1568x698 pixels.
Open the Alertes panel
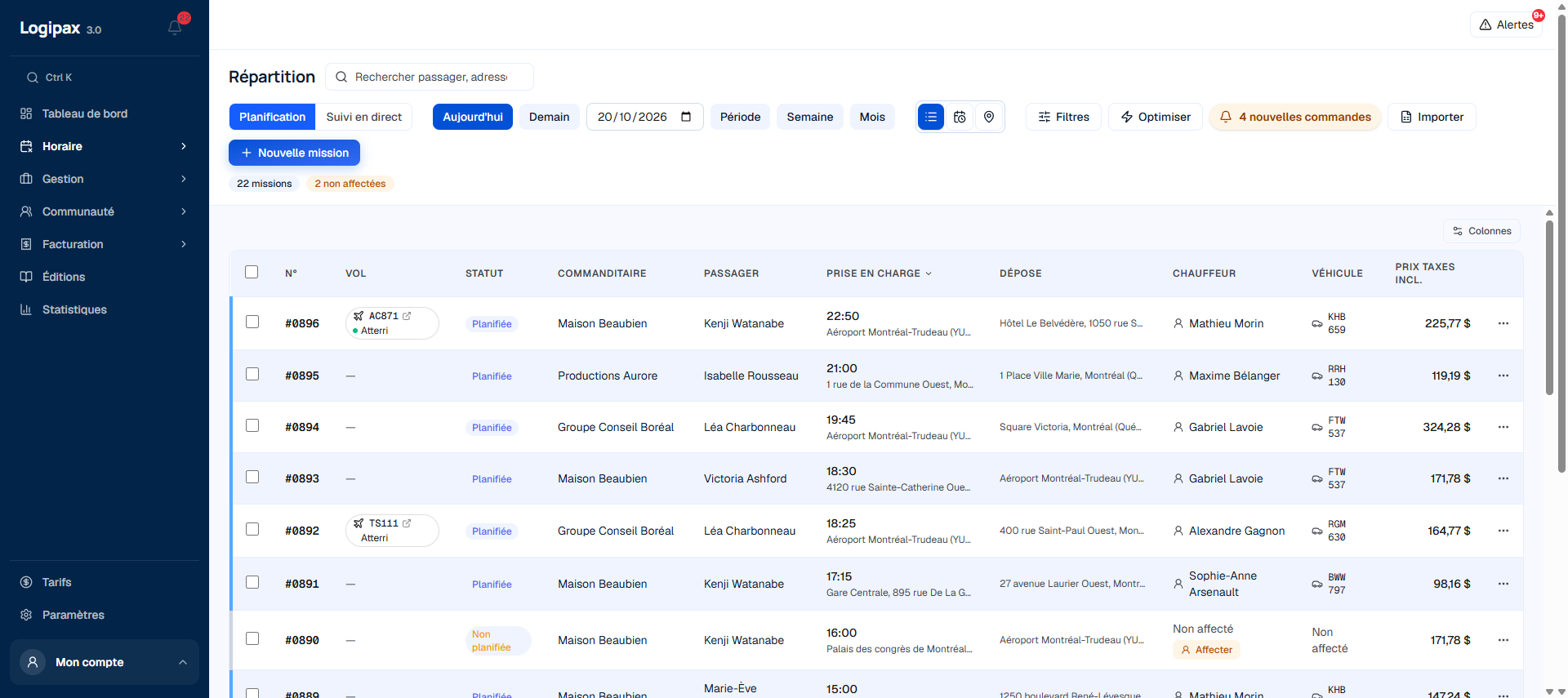tap(1506, 24)
